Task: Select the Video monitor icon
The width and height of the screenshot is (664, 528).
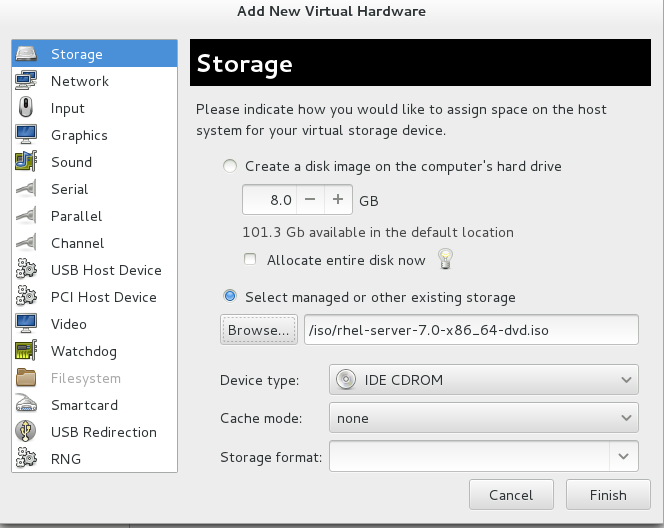Action: tap(26, 323)
